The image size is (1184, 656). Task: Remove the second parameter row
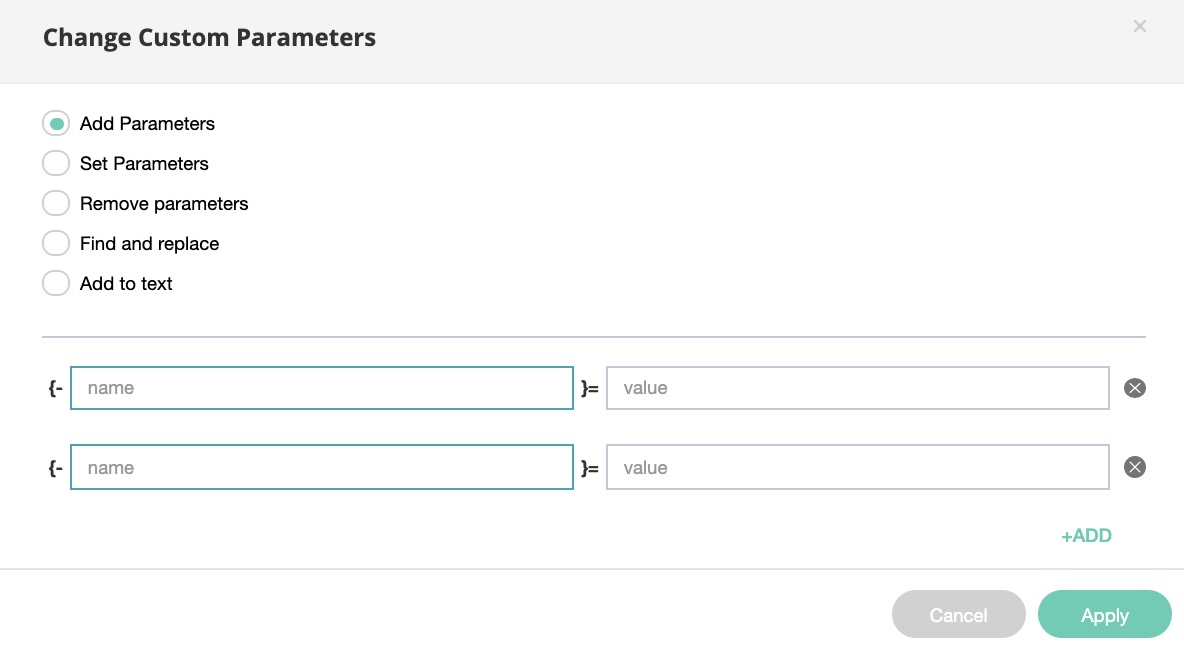1134,468
